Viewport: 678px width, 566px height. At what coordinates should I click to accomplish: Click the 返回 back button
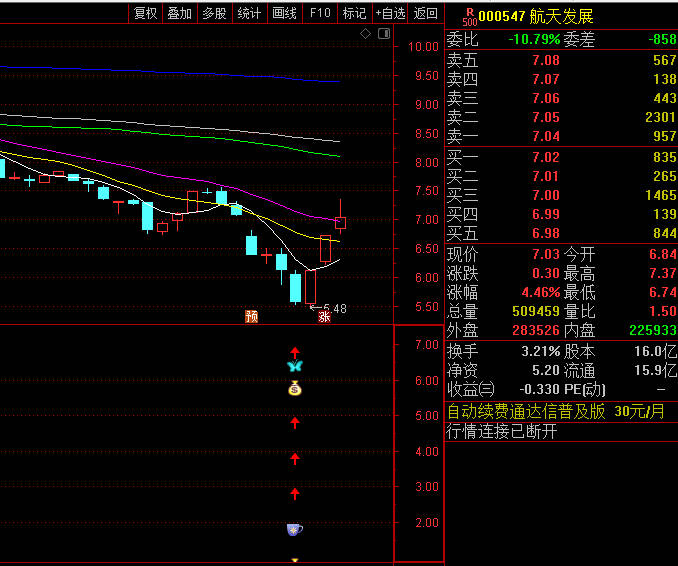(x=425, y=13)
